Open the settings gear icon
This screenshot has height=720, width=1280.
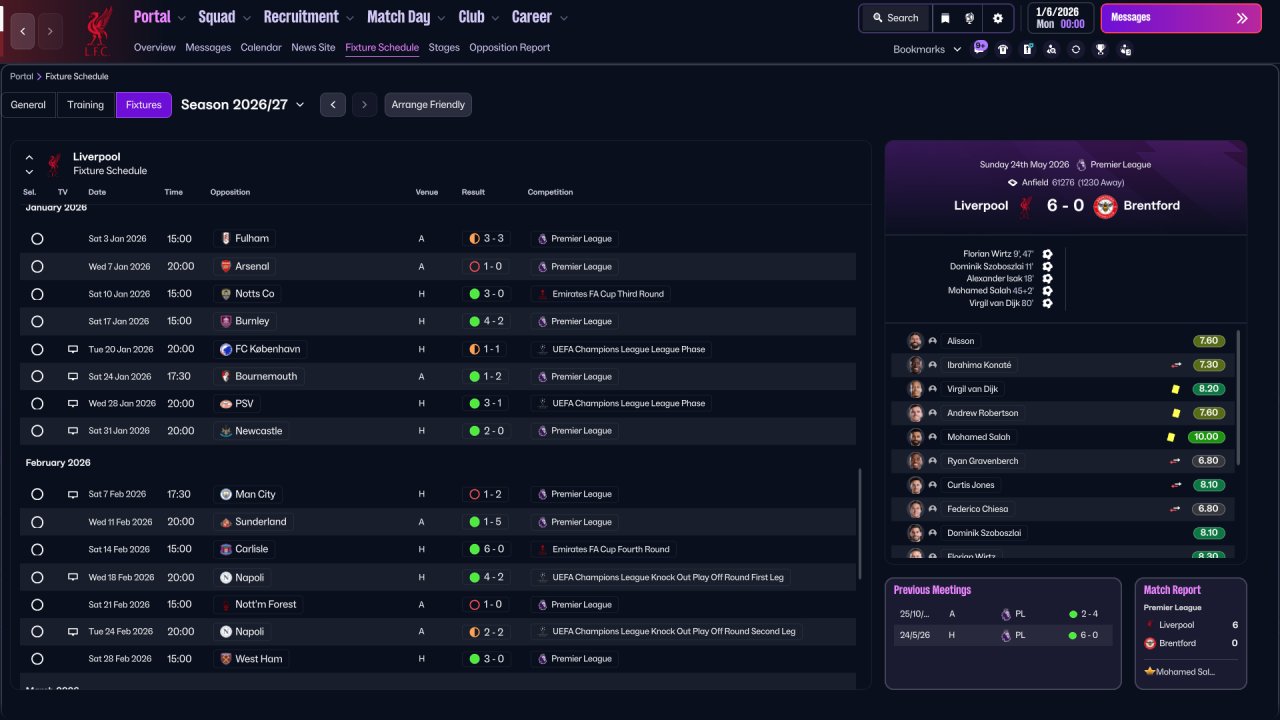tap(998, 18)
